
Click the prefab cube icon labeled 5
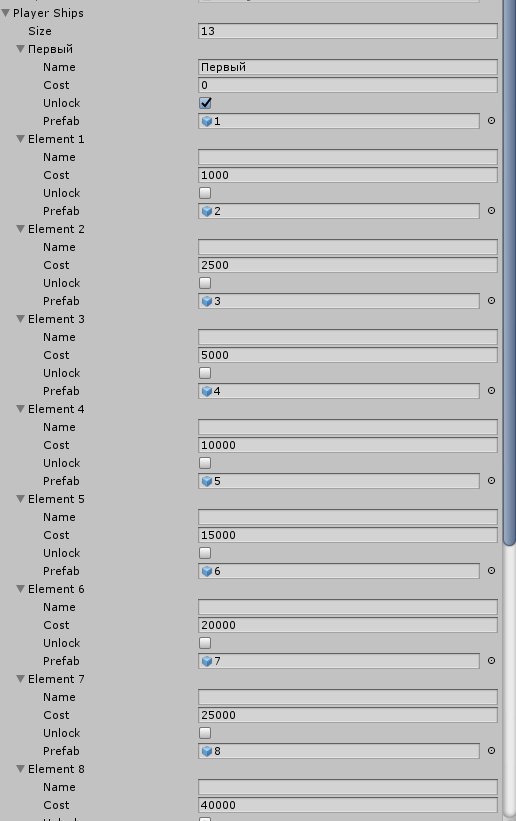coord(207,482)
